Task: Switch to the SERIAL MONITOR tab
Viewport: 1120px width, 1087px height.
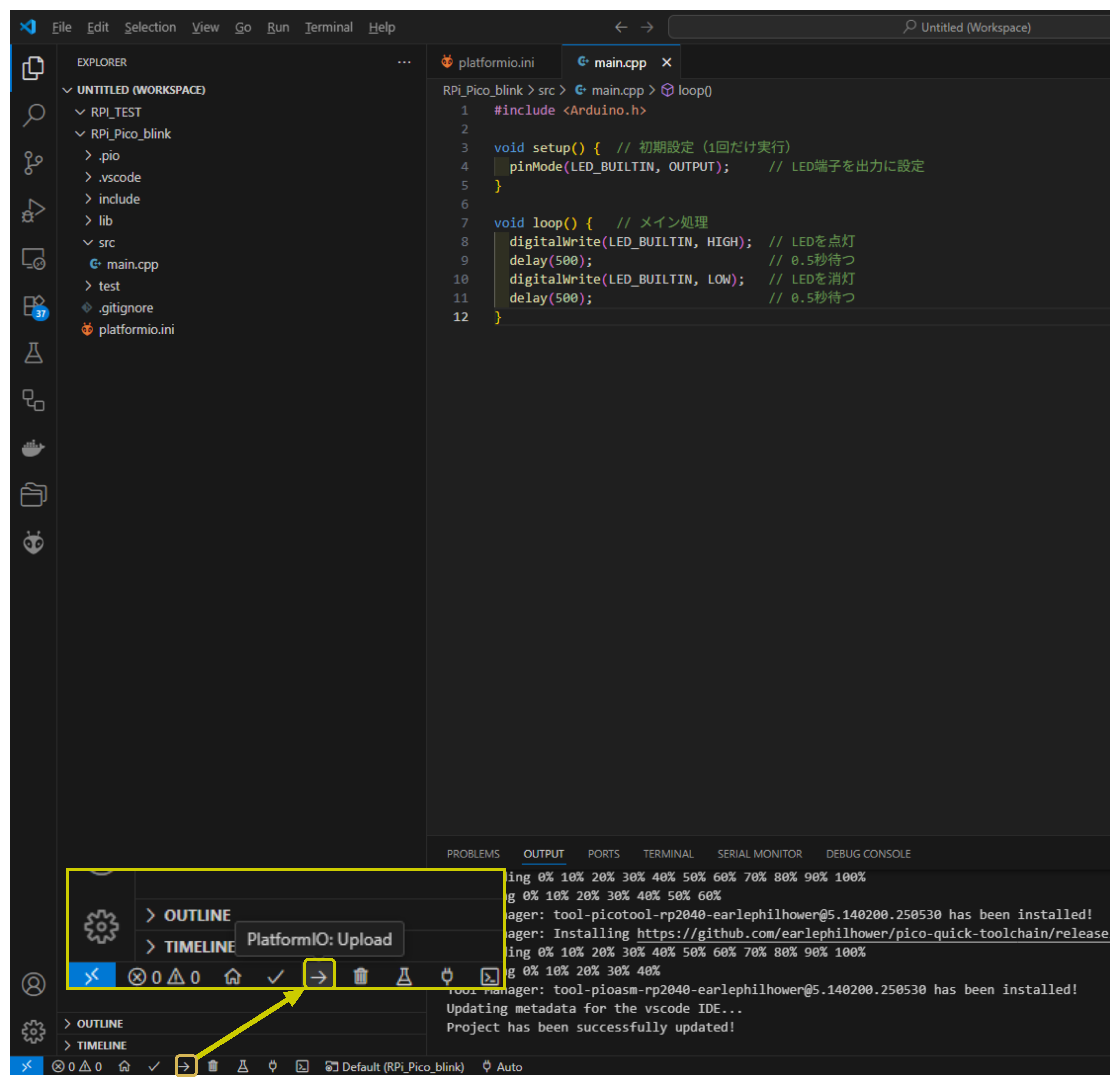Action: click(x=759, y=853)
